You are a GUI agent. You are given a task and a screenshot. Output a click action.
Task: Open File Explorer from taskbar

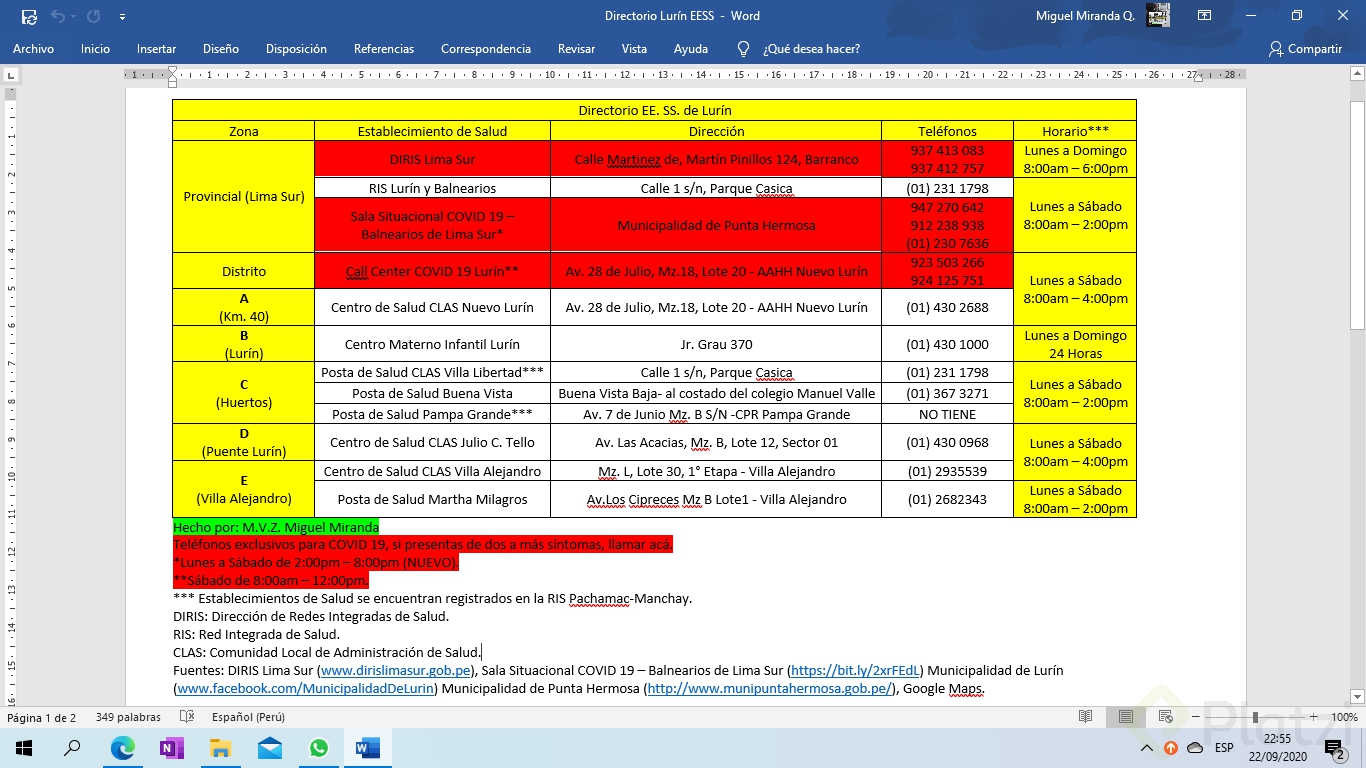tap(220, 748)
